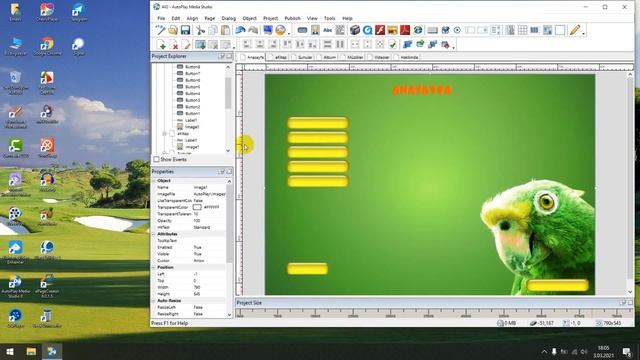Open the Tools menu

(329, 18)
